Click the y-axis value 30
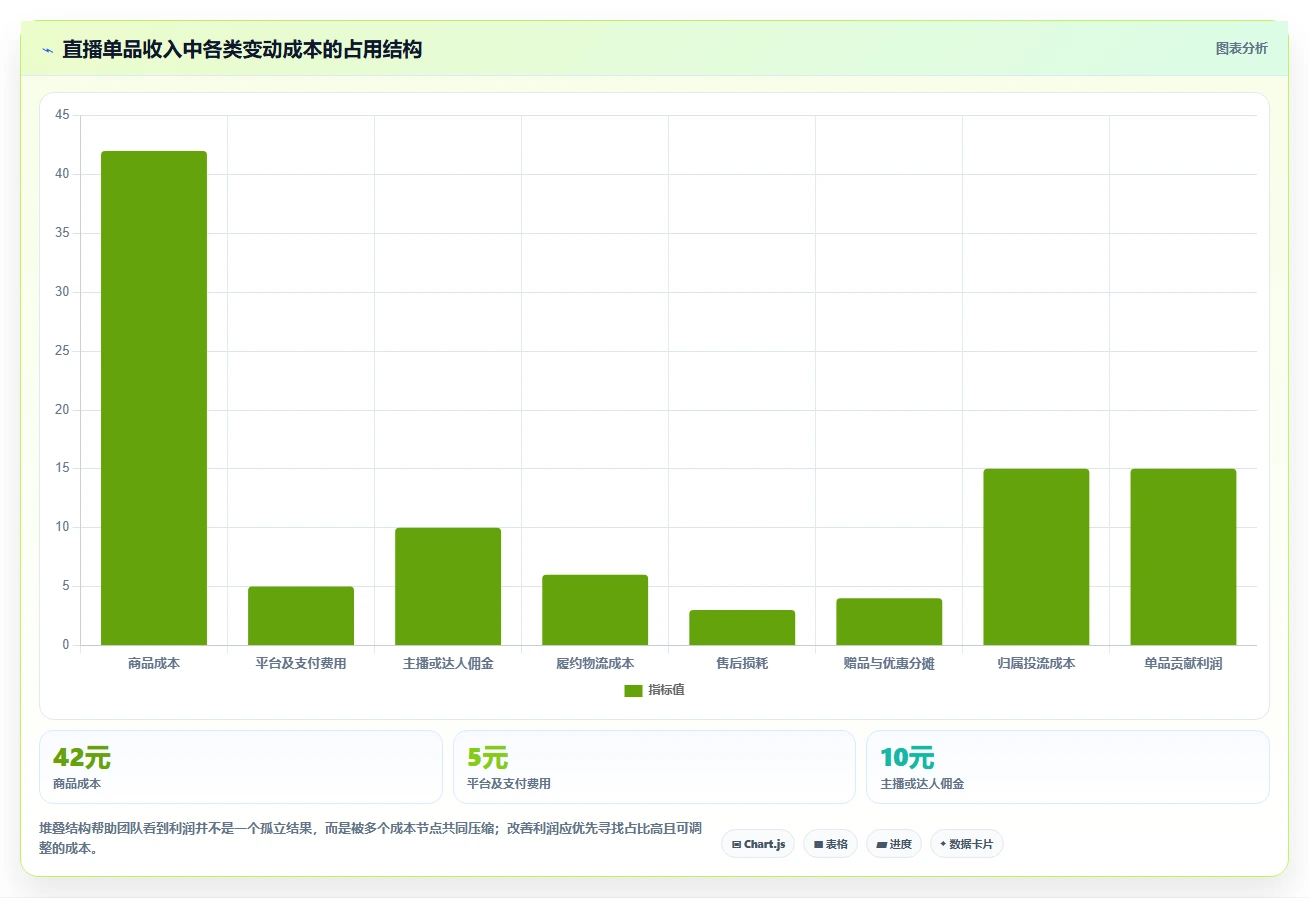This screenshot has width=1309, height=898. (62, 292)
